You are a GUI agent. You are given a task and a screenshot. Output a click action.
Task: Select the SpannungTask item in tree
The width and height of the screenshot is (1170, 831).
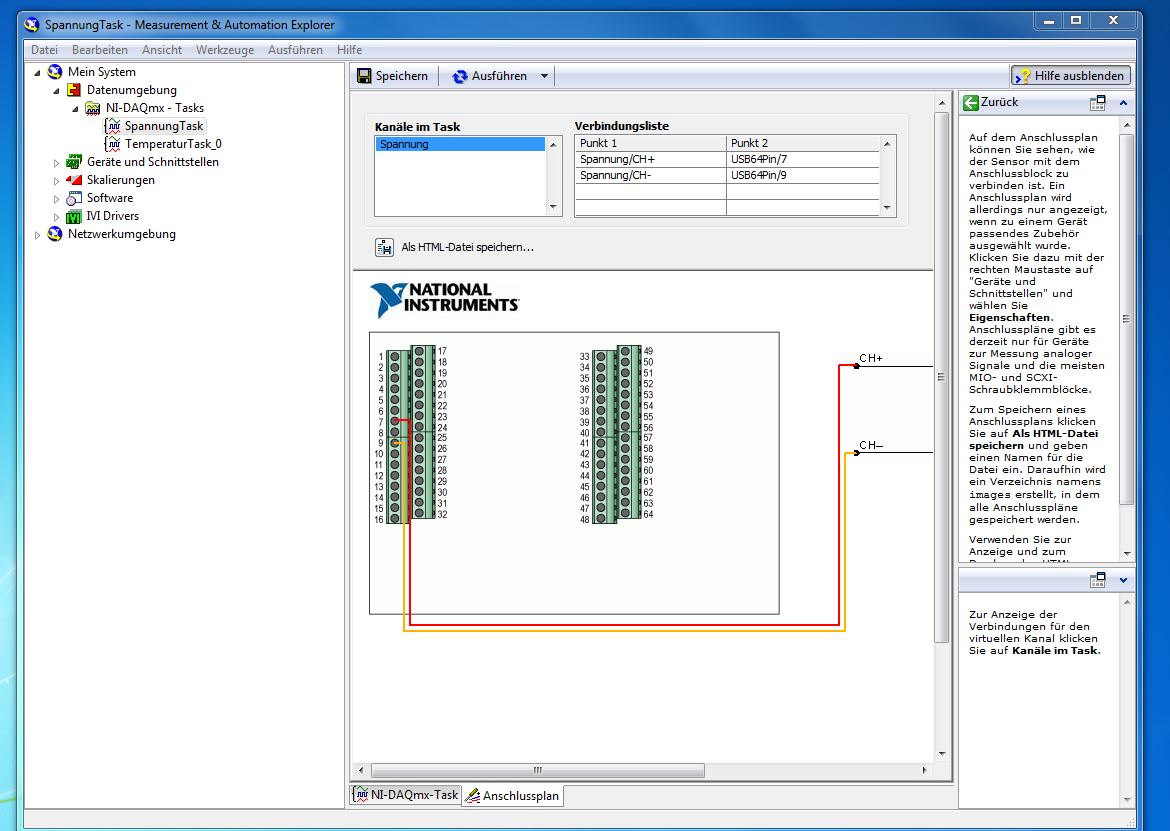163,126
